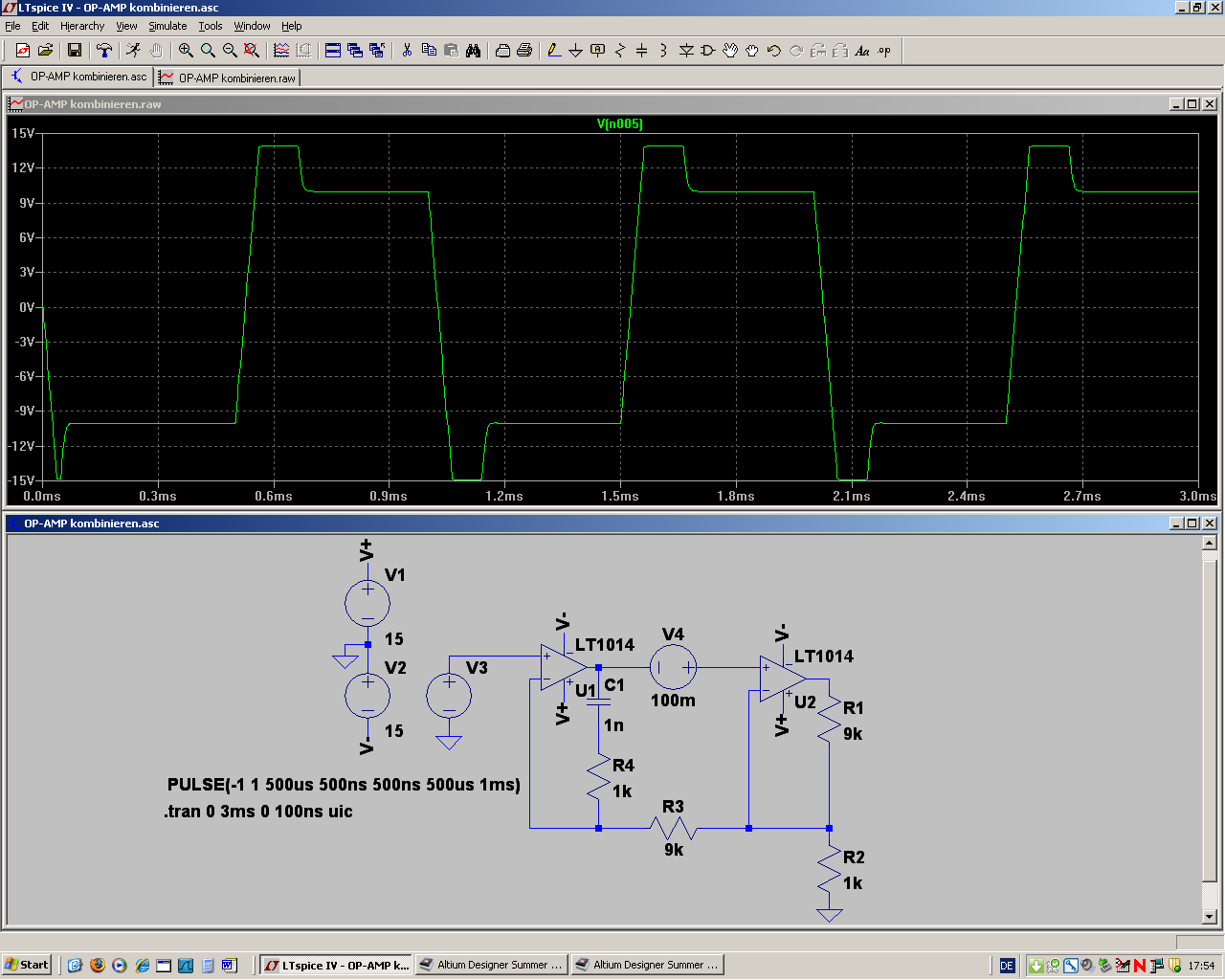The width and height of the screenshot is (1225, 980).
Task: Open the Edit menu
Action: coord(40,26)
